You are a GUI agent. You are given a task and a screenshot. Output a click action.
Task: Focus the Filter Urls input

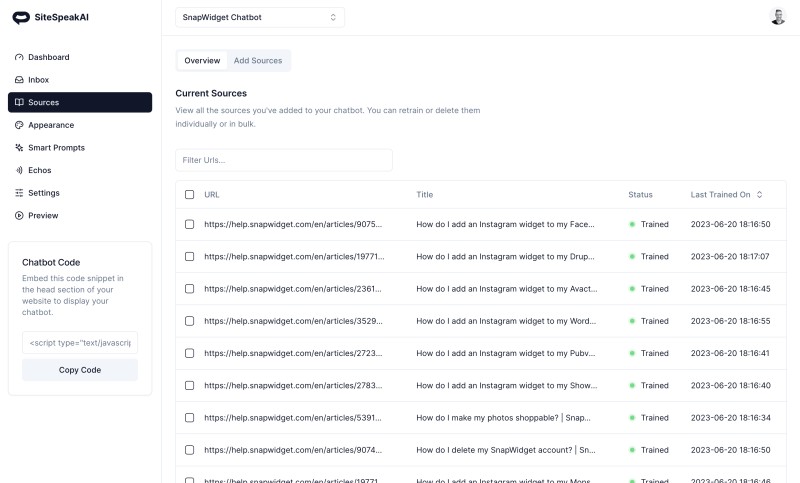click(x=284, y=160)
